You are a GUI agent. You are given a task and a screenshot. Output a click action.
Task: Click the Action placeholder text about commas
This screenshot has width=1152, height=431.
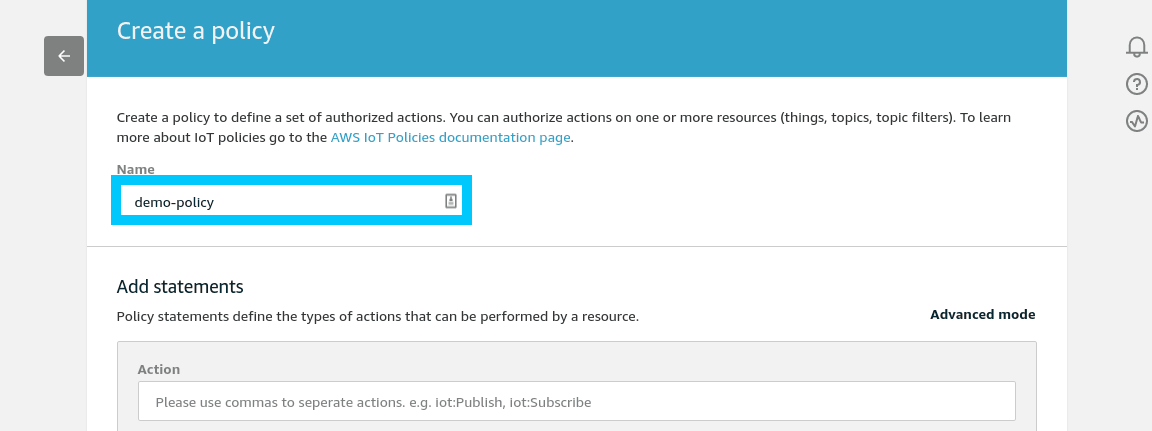click(x=373, y=402)
